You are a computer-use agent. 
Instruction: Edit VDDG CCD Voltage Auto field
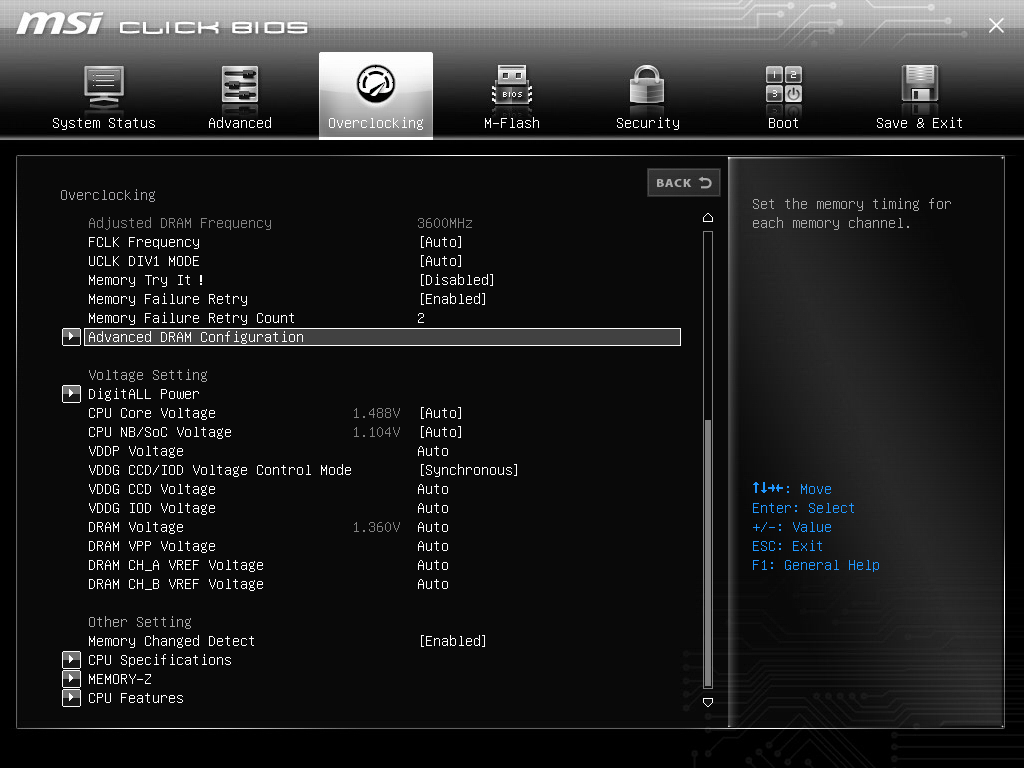(433, 489)
